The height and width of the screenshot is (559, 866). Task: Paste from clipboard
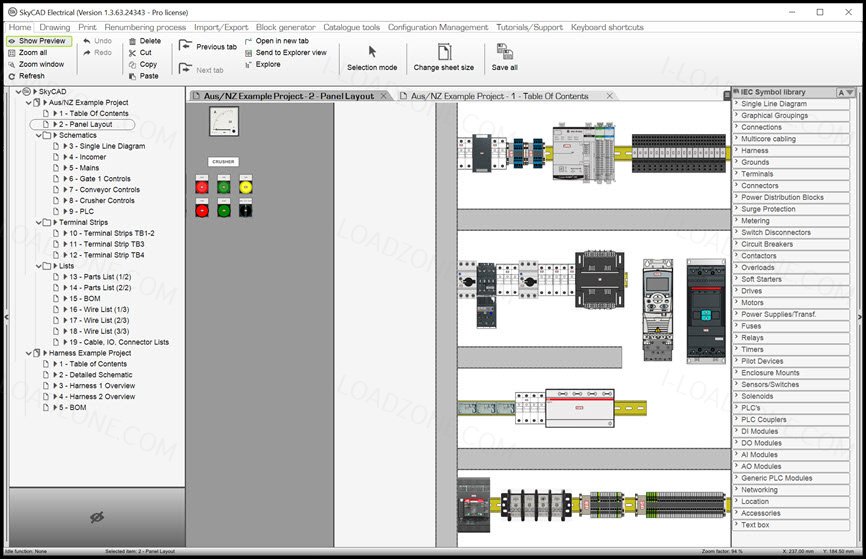(144, 76)
